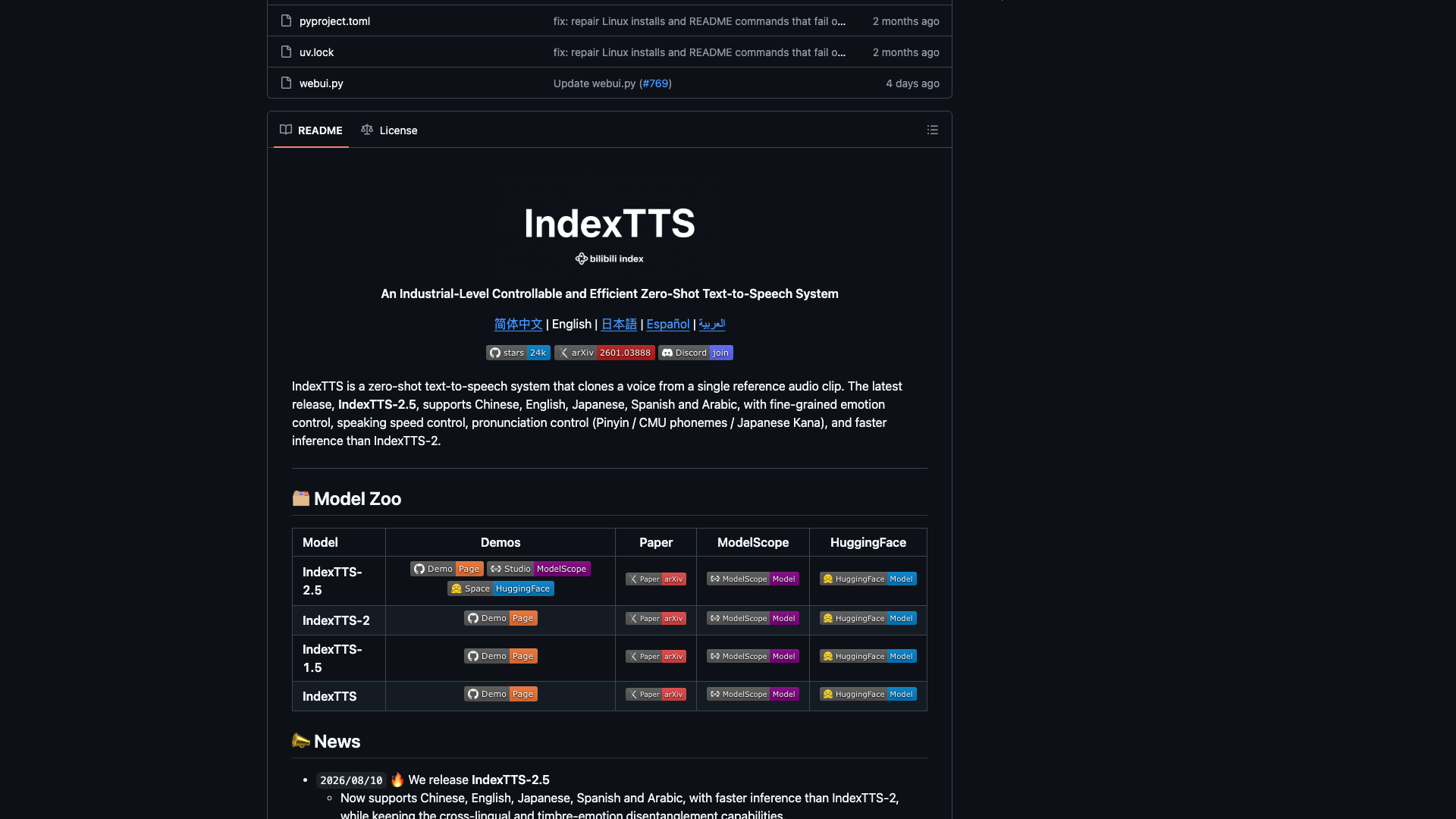
Task: Open the Studio ModelScope badge
Action: point(538,569)
